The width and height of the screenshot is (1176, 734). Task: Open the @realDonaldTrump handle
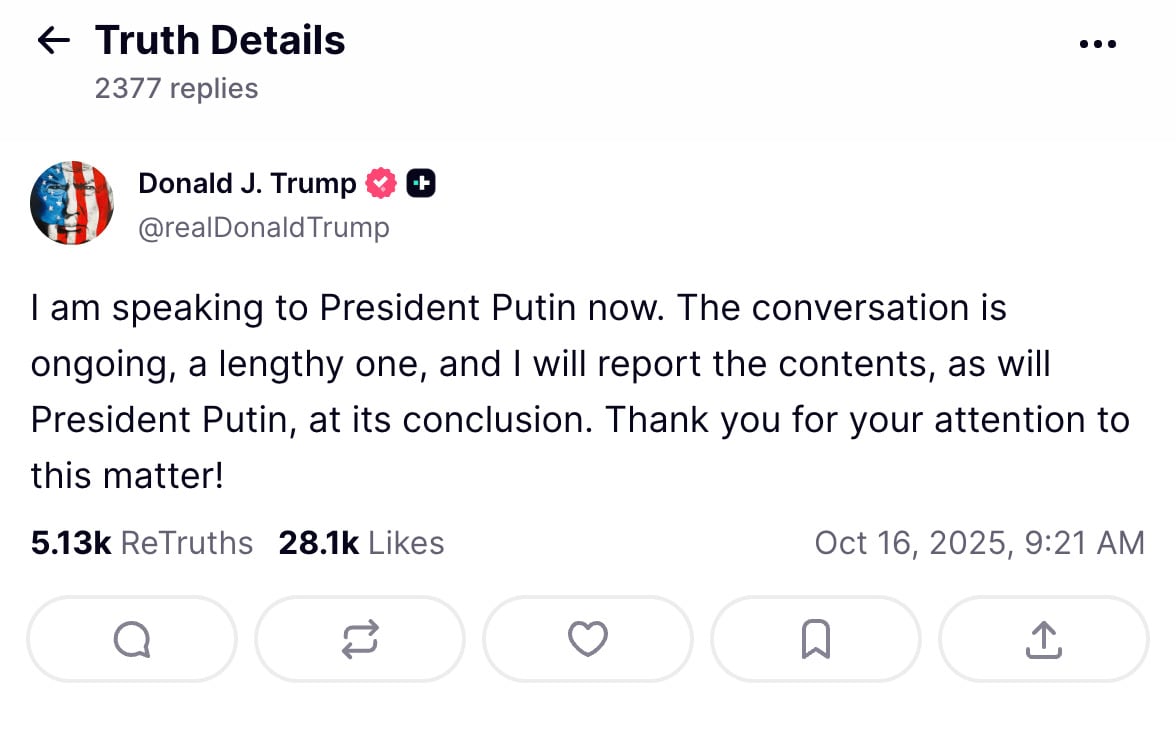coord(264,228)
